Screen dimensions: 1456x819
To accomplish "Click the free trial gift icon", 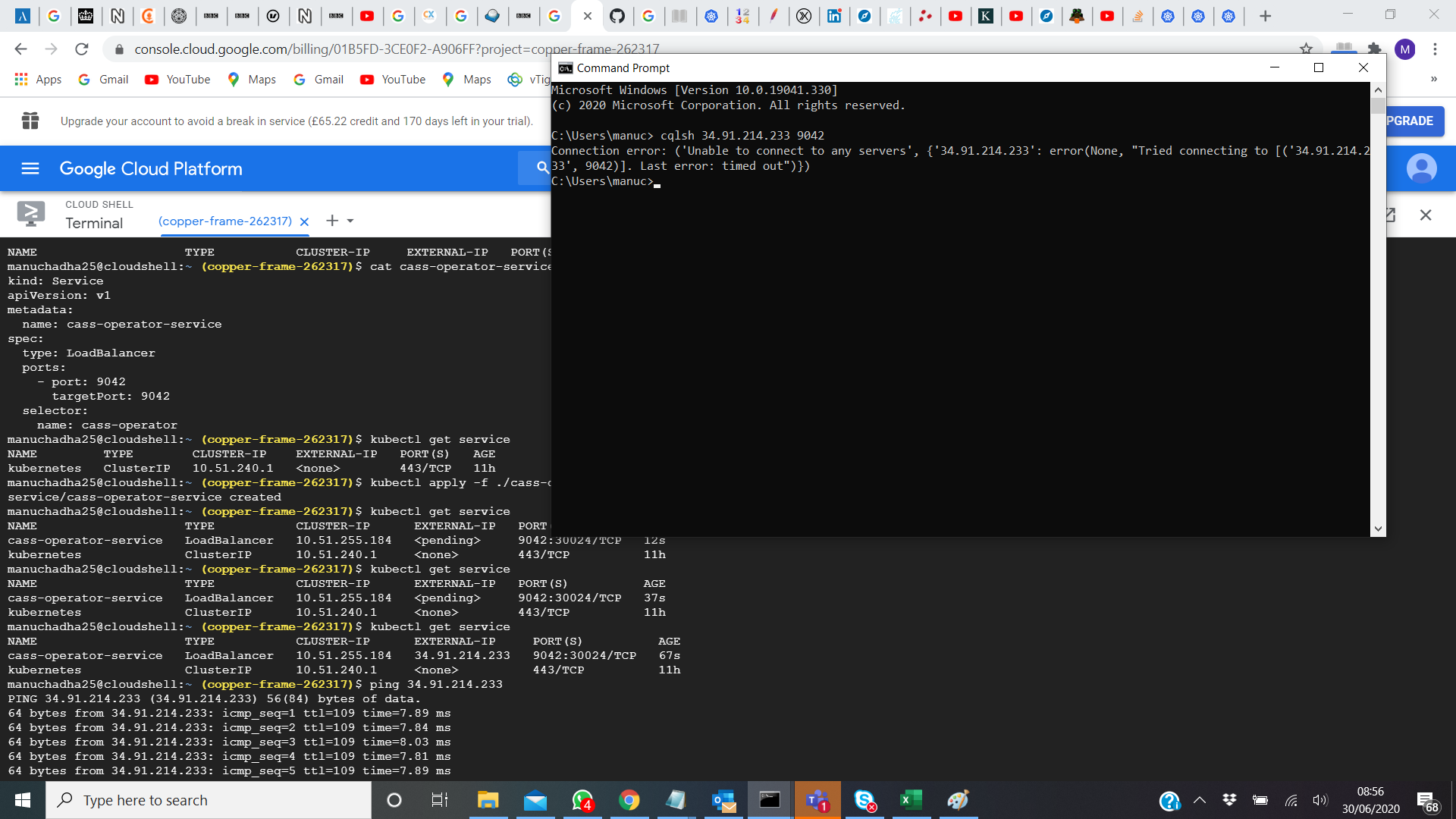I will [x=30, y=121].
